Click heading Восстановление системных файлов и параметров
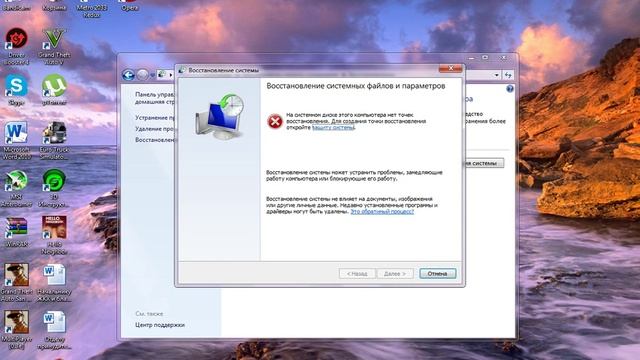The width and height of the screenshot is (640, 360). (356, 86)
